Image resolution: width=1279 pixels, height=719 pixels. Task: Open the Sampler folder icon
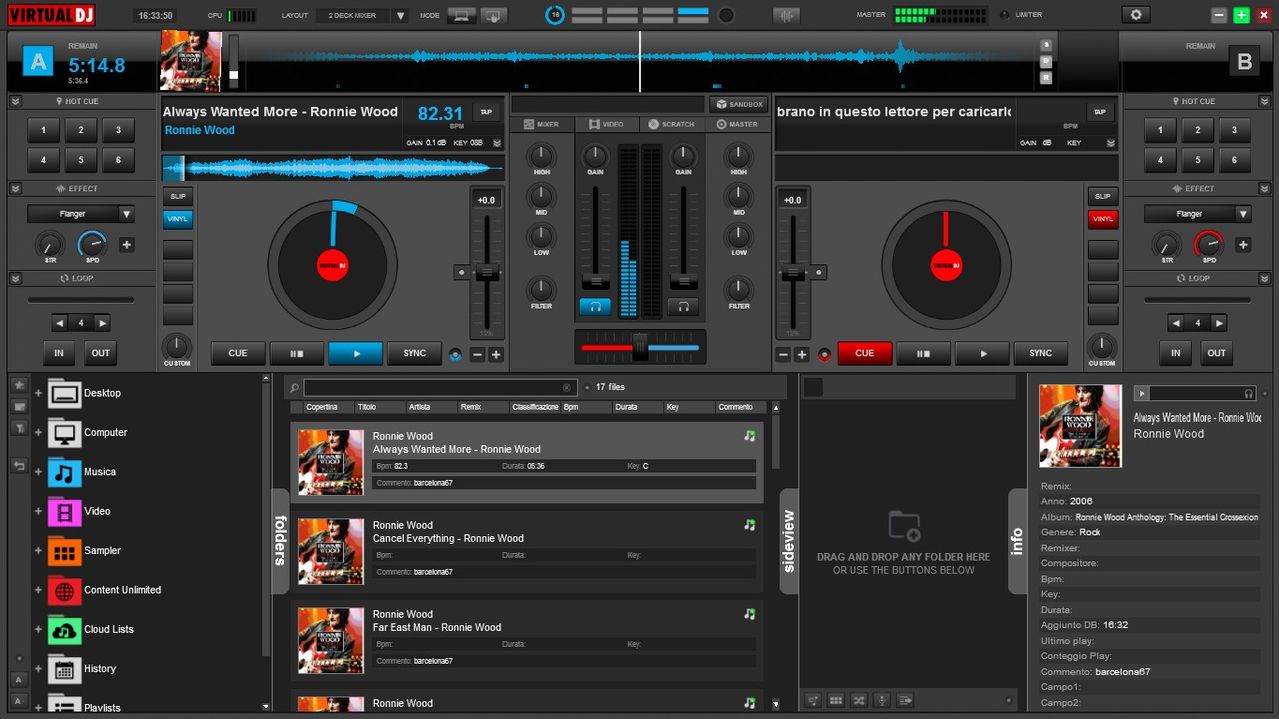[65, 551]
